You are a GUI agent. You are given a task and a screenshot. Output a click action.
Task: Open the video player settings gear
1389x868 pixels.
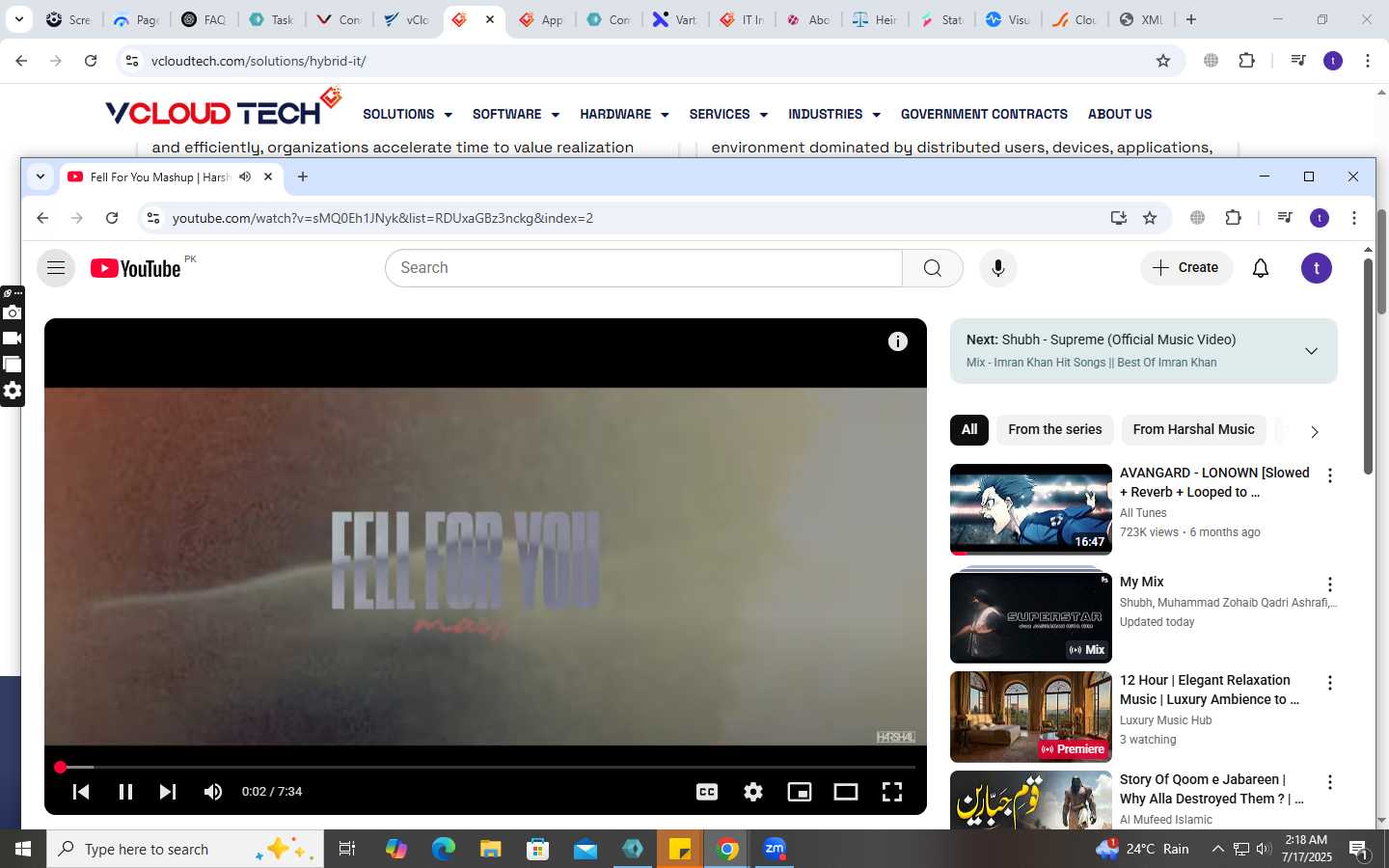(x=753, y=792)
